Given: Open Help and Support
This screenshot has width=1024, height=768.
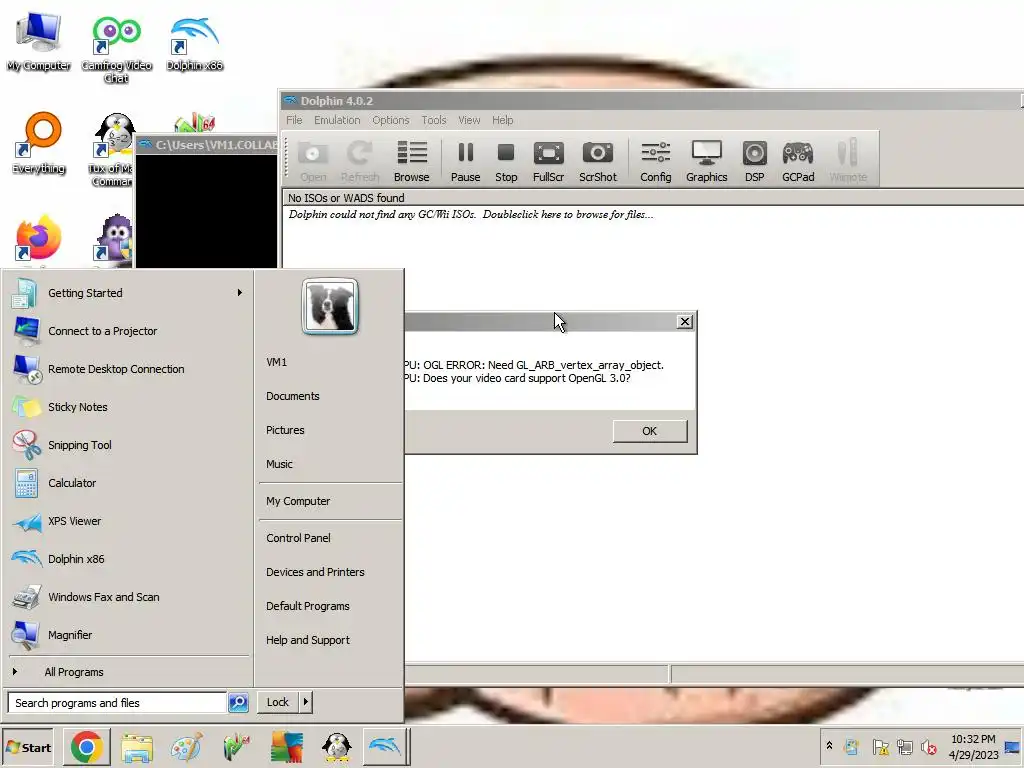Looking at the screenshot, I should tap(308, 640).
